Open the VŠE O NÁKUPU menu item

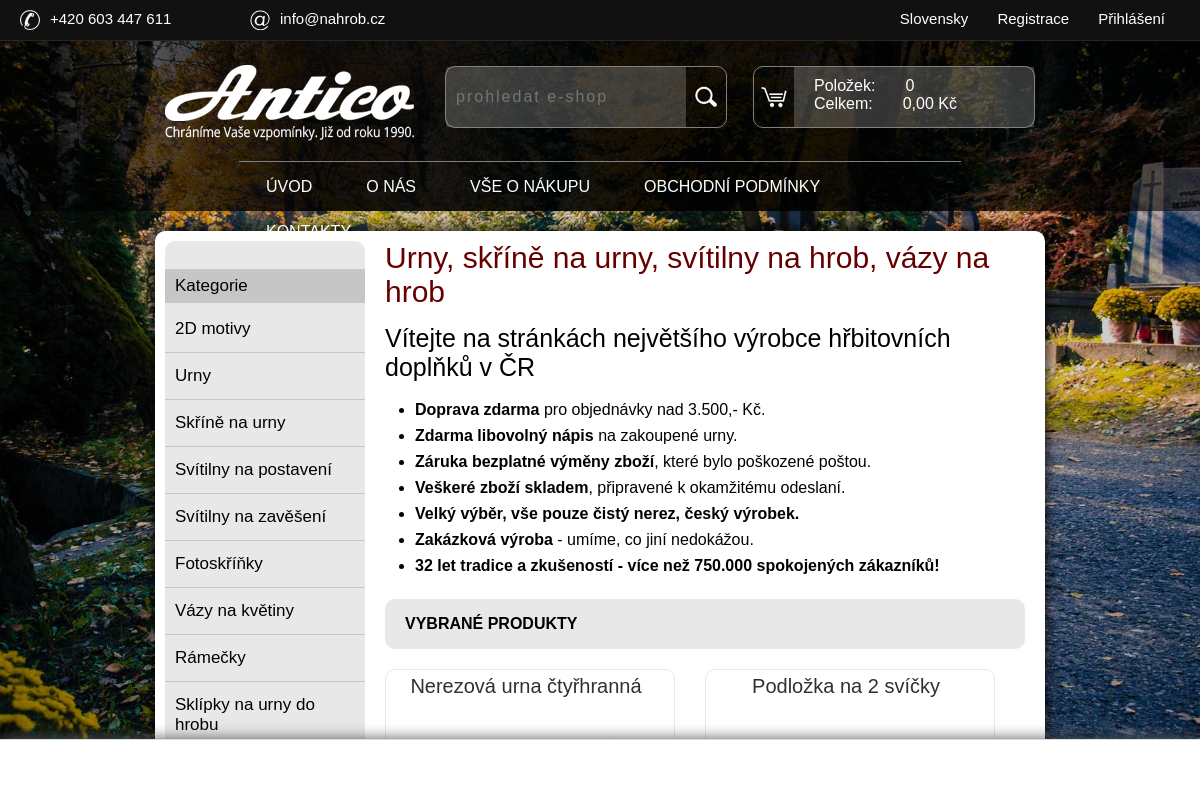[x=530, y=186]
